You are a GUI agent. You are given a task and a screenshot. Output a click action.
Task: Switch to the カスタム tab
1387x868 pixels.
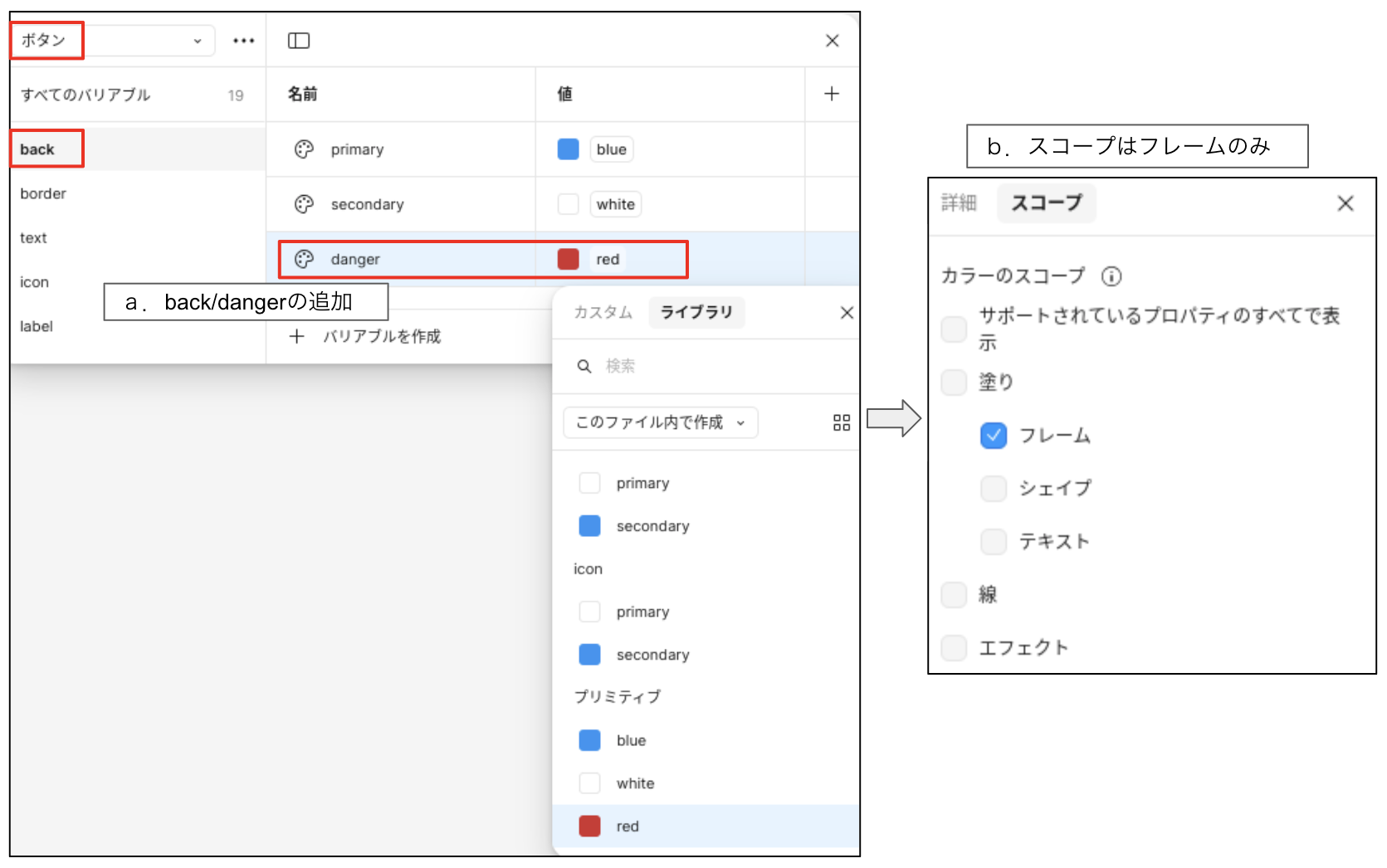(x=603, y=313)
